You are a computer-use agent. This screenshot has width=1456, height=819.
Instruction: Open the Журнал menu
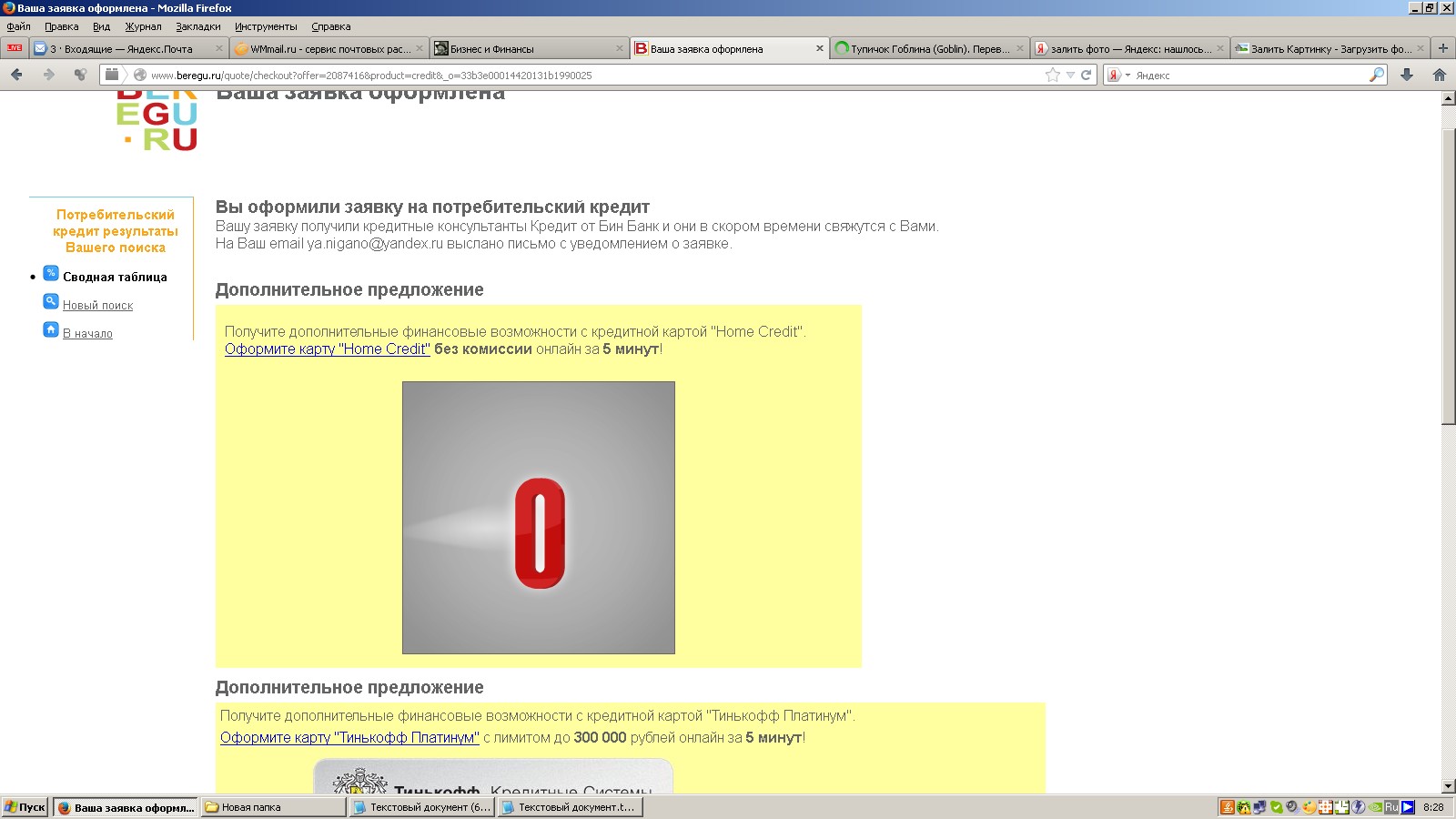[x=143, y=26]
